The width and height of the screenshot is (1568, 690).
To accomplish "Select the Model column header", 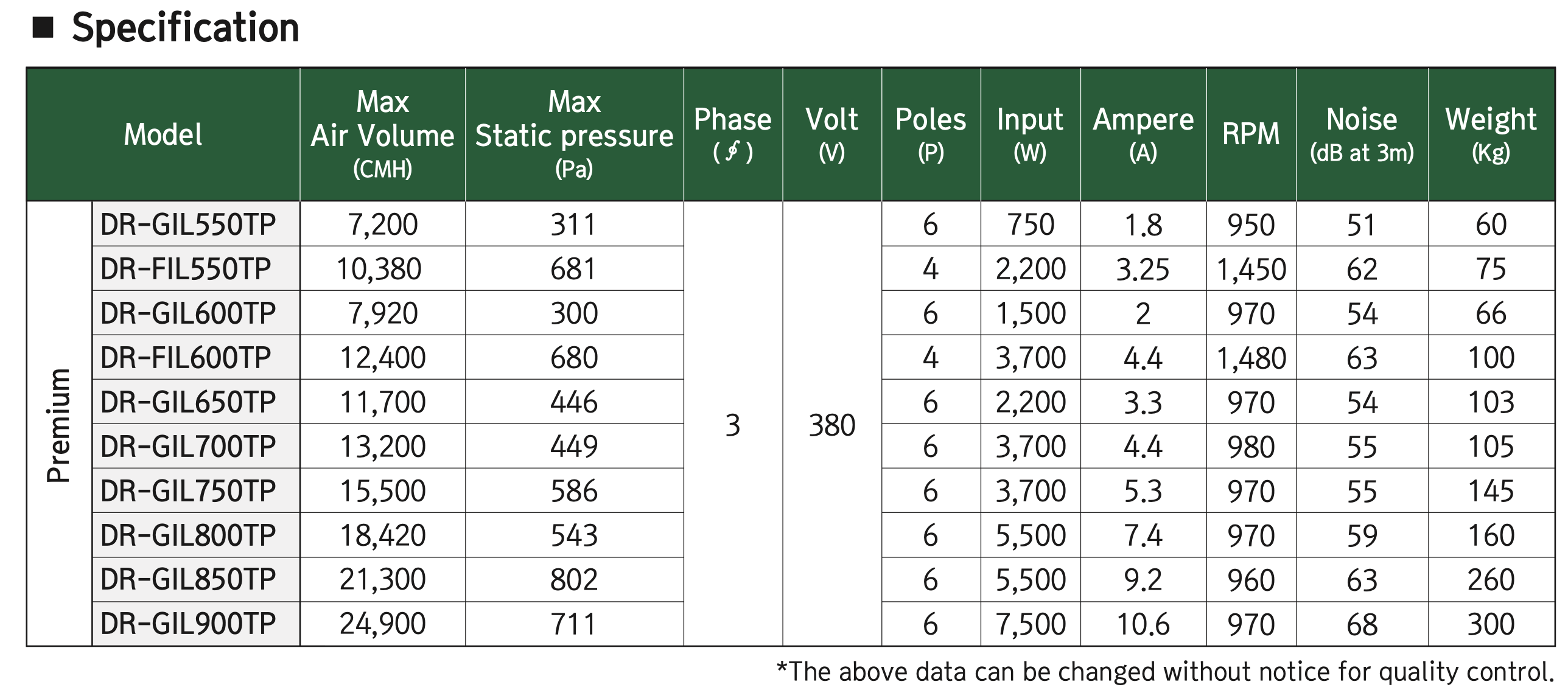I will coord(163,134).
